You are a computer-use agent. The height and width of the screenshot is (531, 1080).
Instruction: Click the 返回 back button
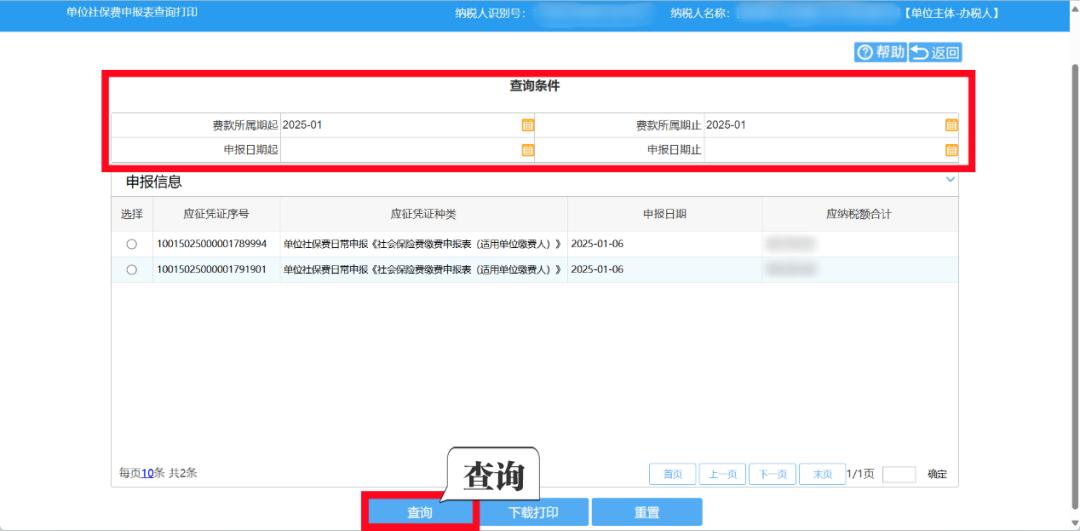[x=934, y=53]
